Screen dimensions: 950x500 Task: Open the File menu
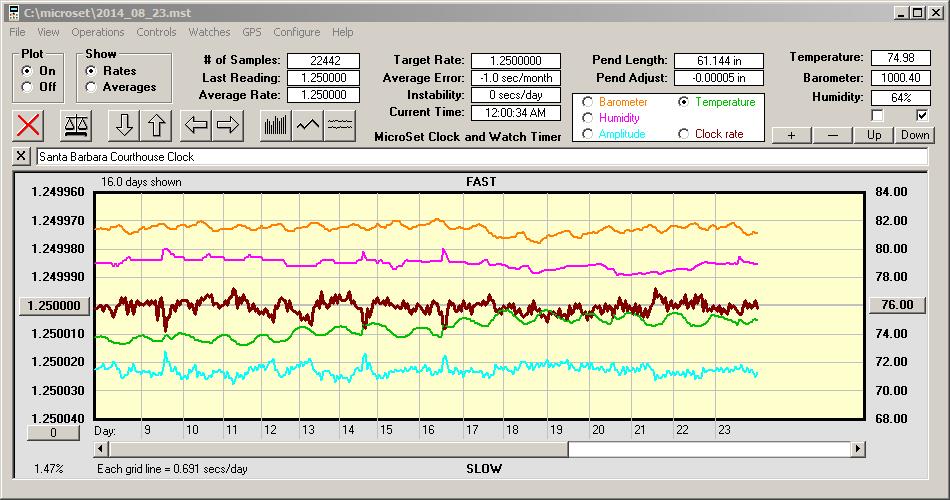tap(17, 32)
